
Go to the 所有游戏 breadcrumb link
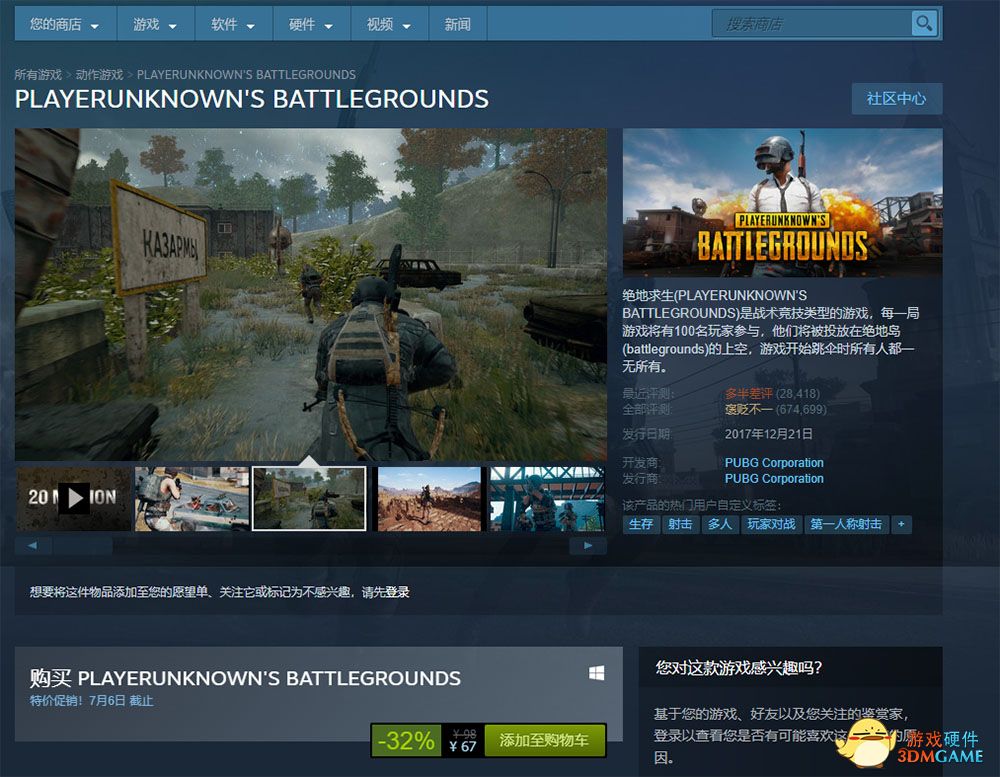[38, 75]
